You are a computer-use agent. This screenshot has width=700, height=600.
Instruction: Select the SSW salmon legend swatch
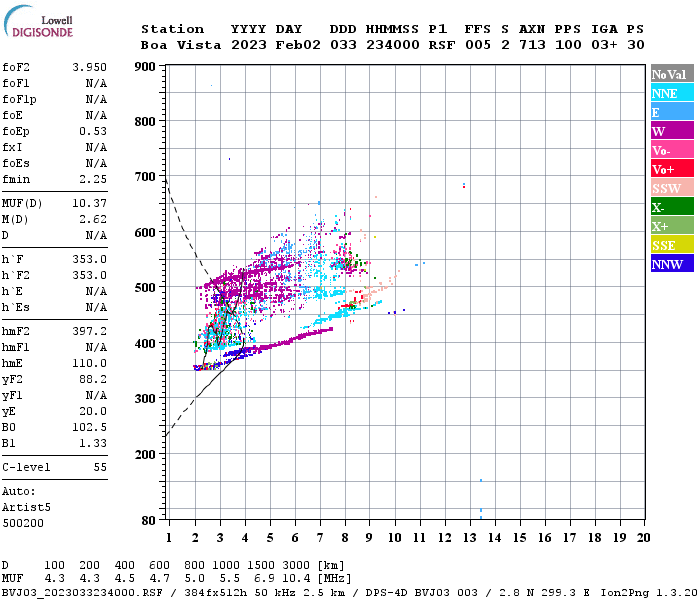point(672,188)
